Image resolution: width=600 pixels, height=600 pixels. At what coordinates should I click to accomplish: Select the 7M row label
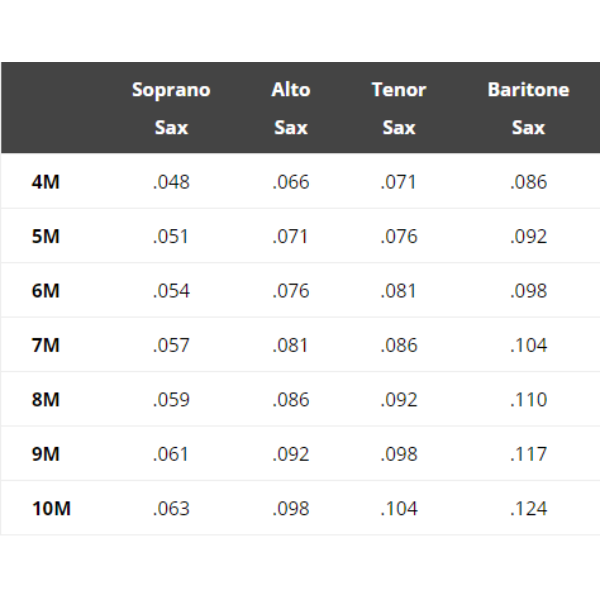[x=46, y=345]
